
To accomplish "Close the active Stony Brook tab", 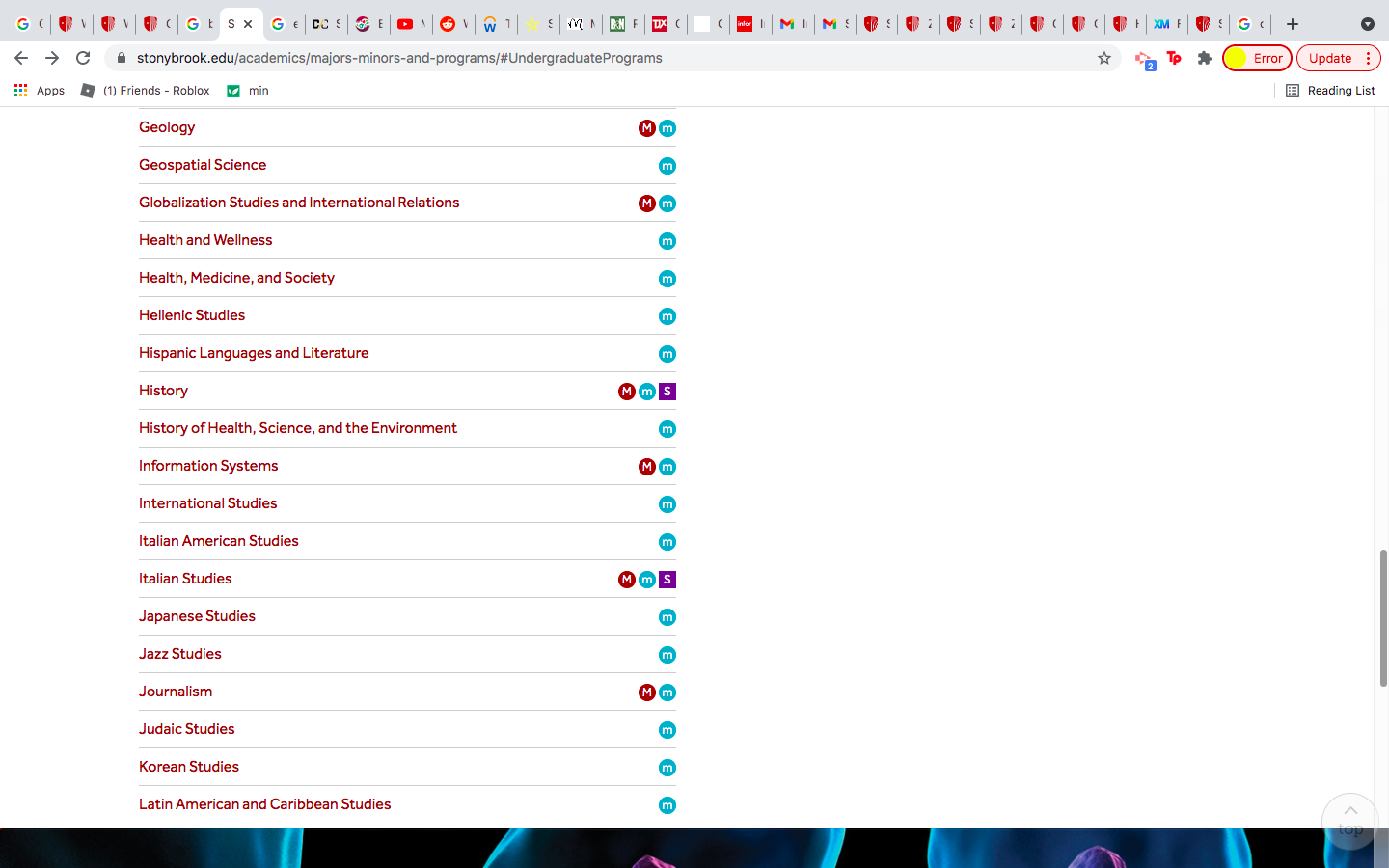I will pos(248,24).
